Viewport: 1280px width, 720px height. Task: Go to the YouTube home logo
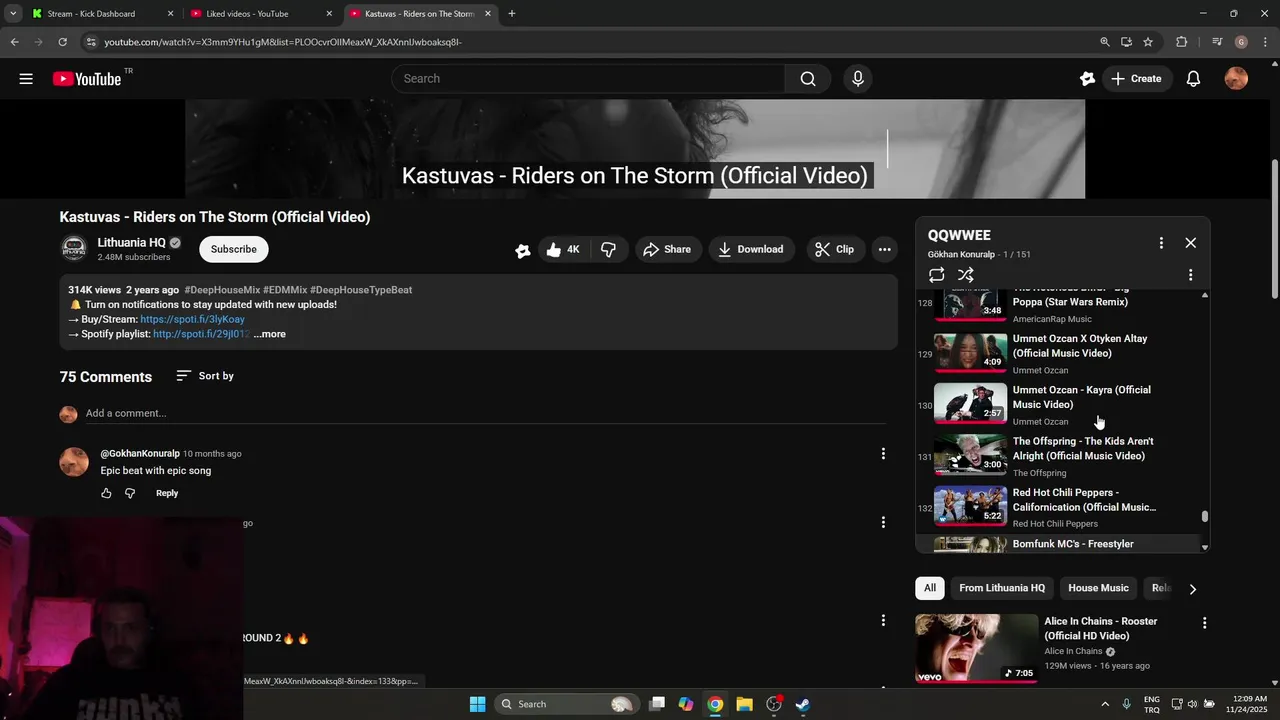pyautogui.click(x=87, y=79)
